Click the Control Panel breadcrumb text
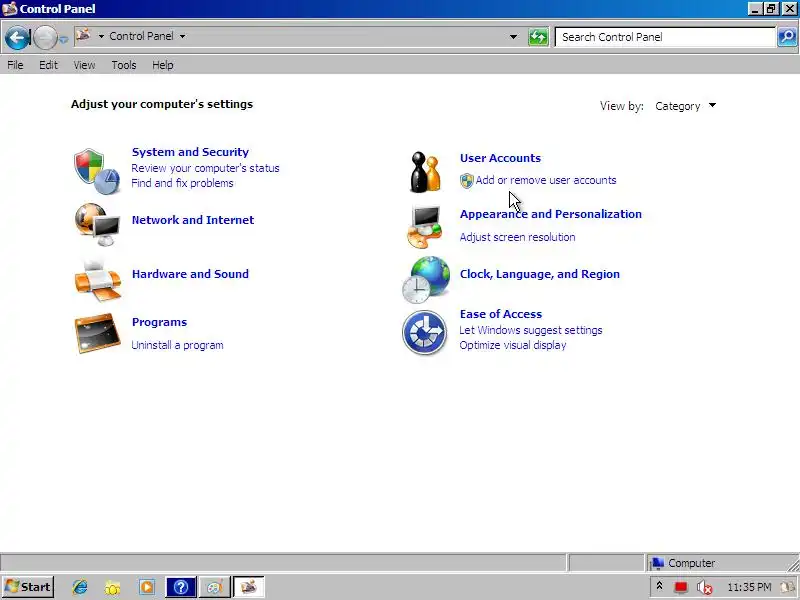800x600 pixels. click(141, 36)
